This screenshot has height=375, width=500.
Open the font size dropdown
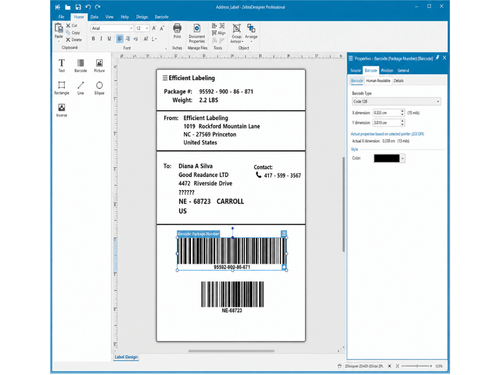pyautogui.click(x=147, y=28)
